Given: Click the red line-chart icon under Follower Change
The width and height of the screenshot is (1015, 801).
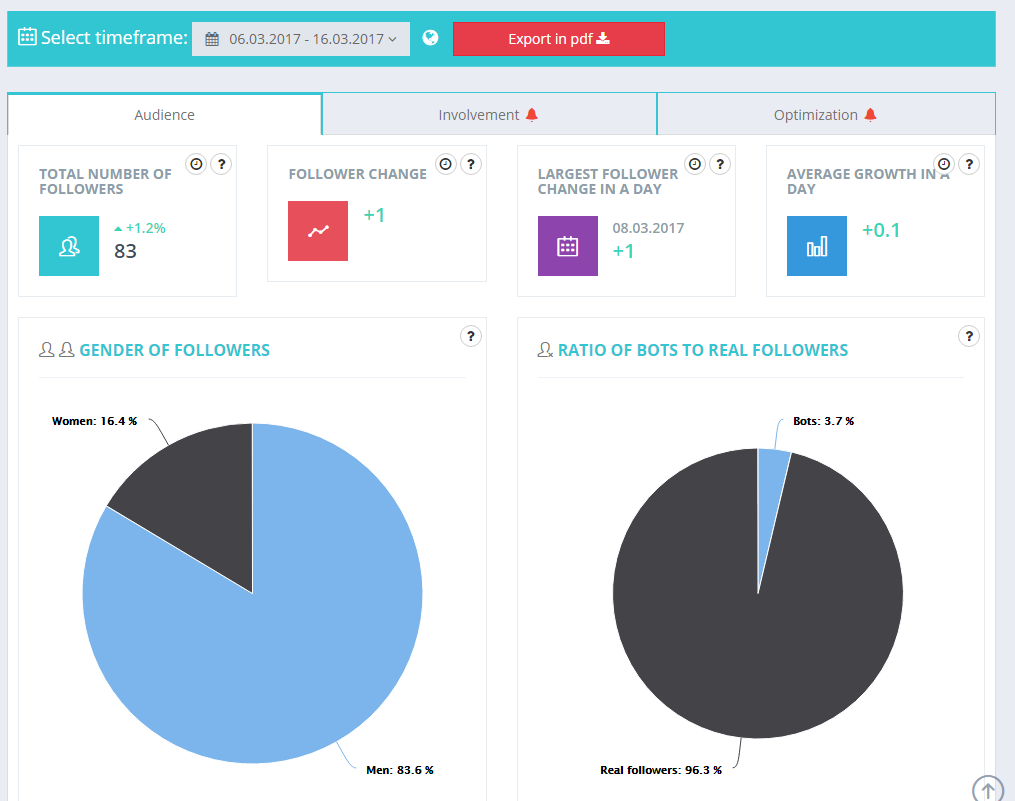Looking at the screenshot, I should coord(317,230).
